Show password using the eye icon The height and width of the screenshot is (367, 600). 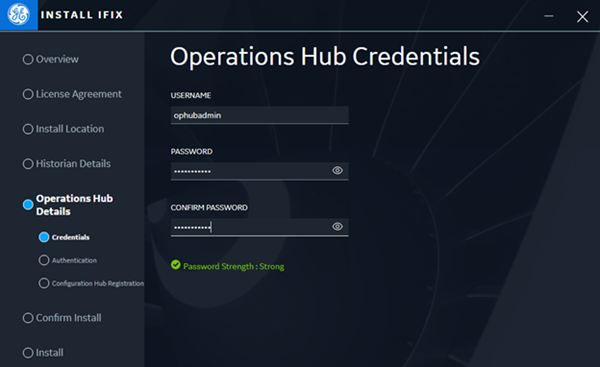point(337,170)
